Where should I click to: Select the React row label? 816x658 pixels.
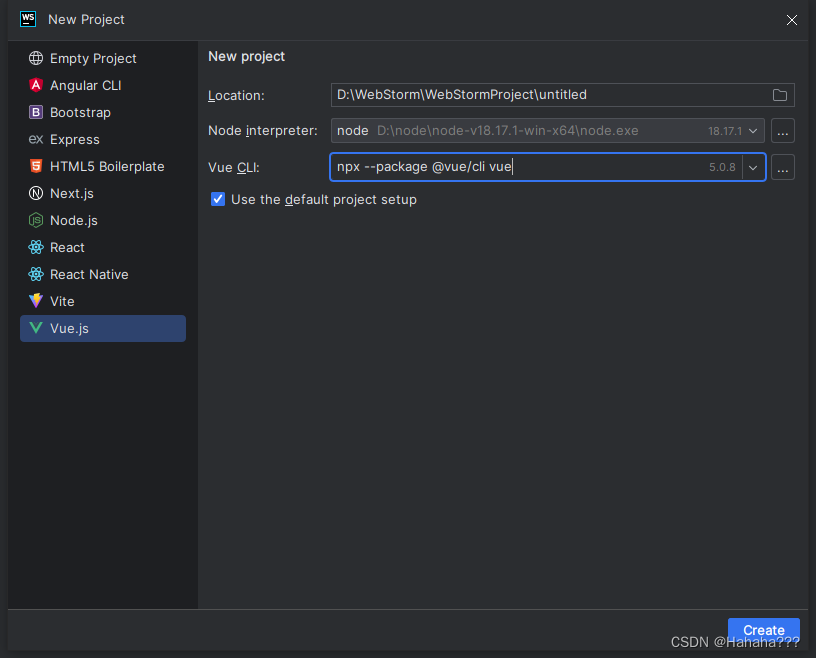pyautogui.click(x=67, y=247)
